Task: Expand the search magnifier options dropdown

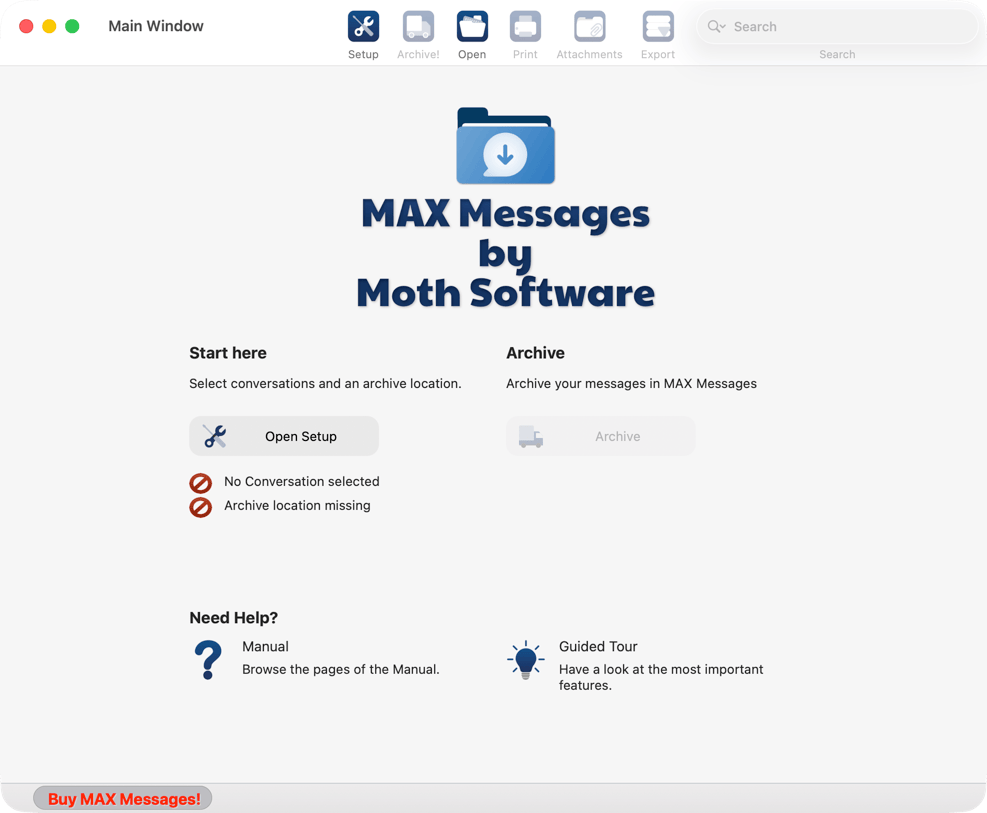Action: point(716,26)
